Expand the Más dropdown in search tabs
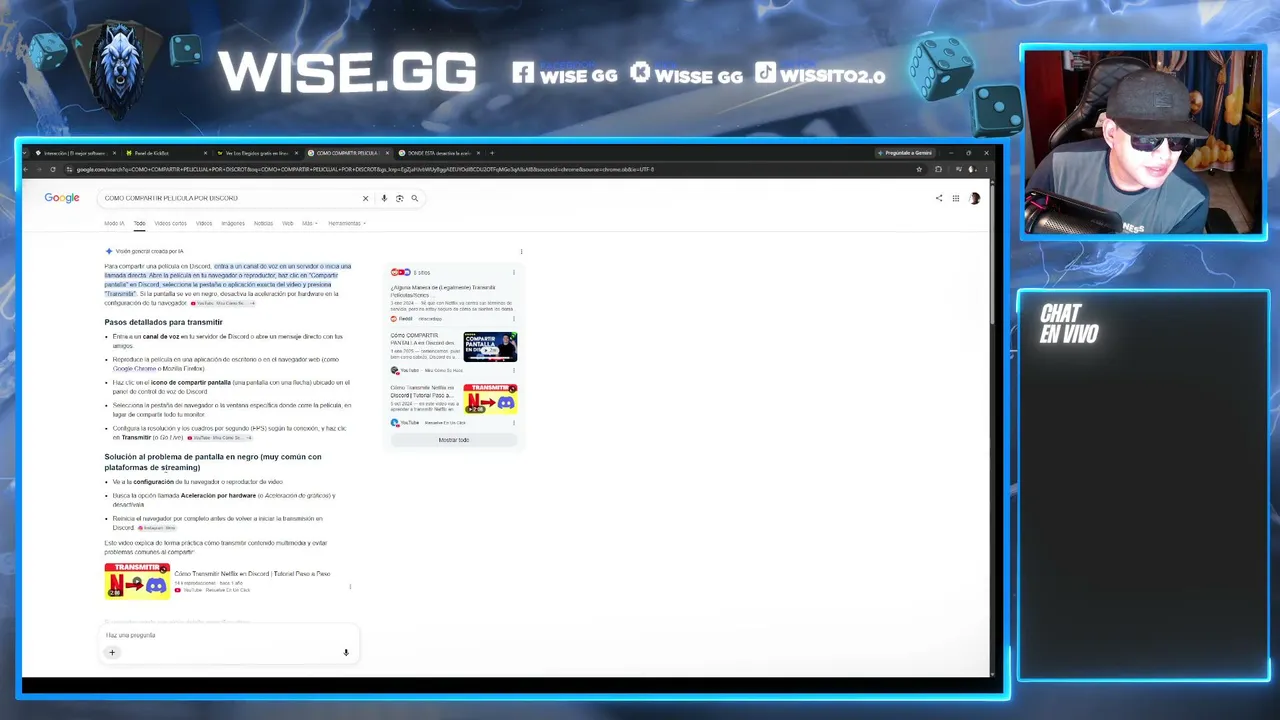The height and width of the screenshot is (720, 1280). click(x=310, y=223)
